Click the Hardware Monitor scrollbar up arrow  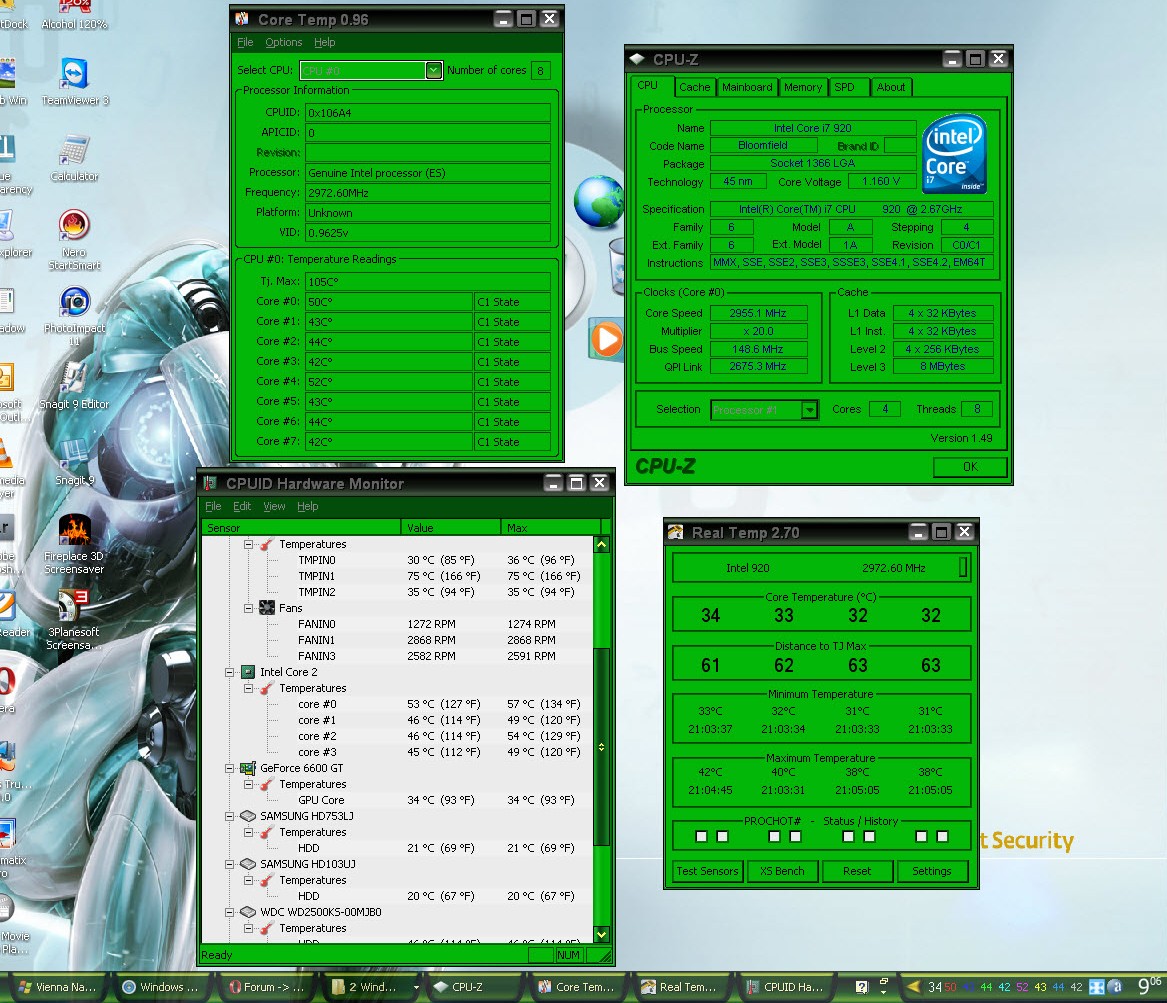(601, 545)
